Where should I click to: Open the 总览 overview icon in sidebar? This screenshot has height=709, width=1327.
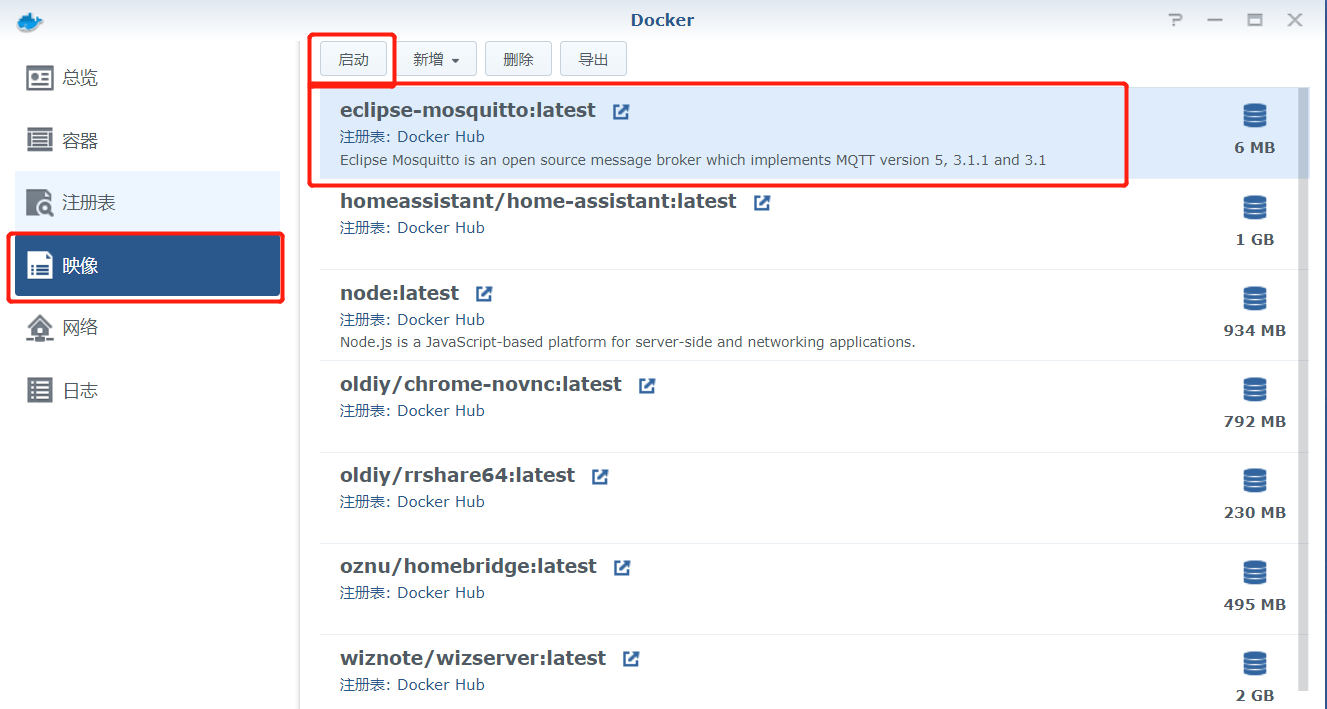tap(40, 78)
